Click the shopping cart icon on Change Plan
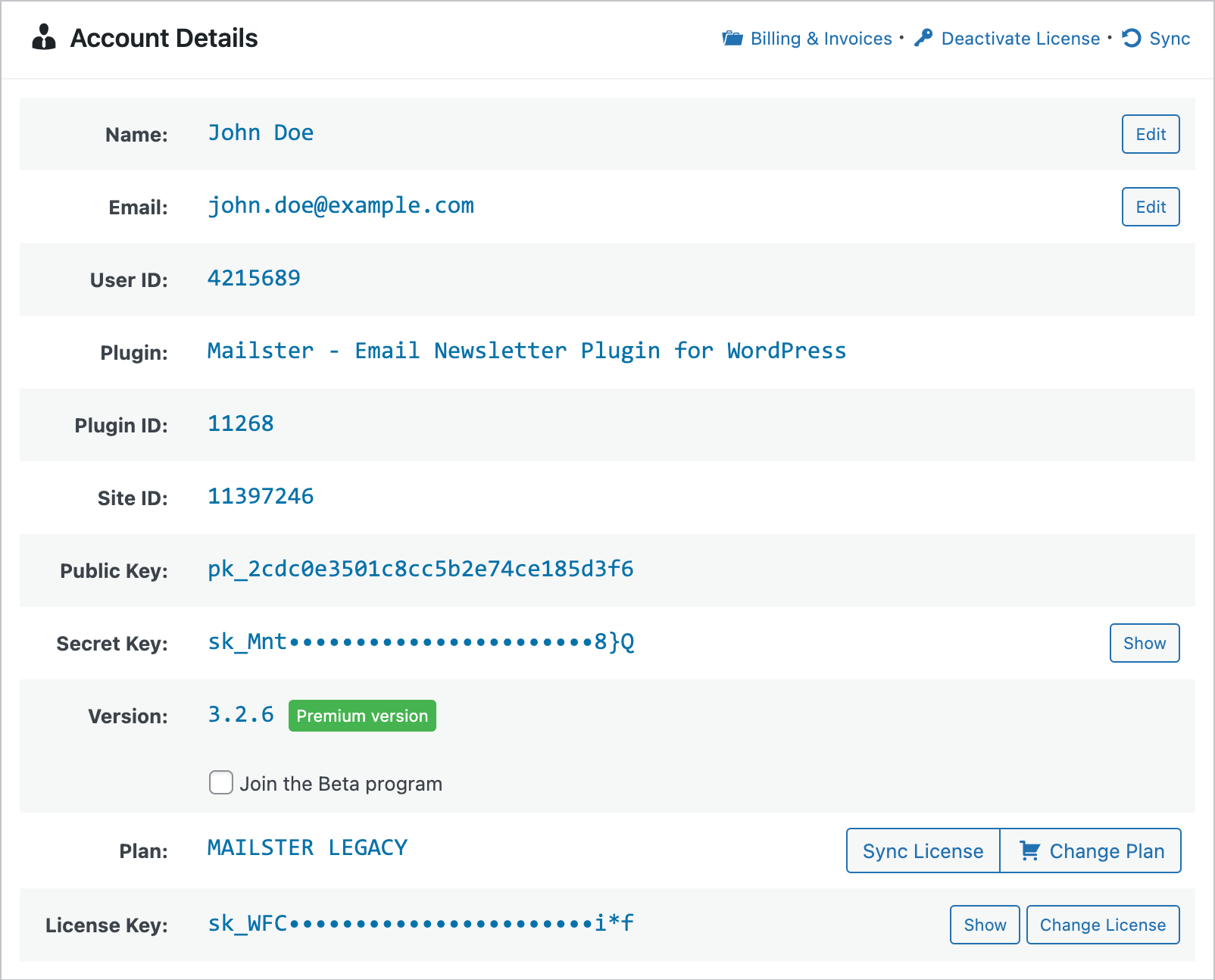This screenshot has width=1215, height=980. [x=1029, y=850]
